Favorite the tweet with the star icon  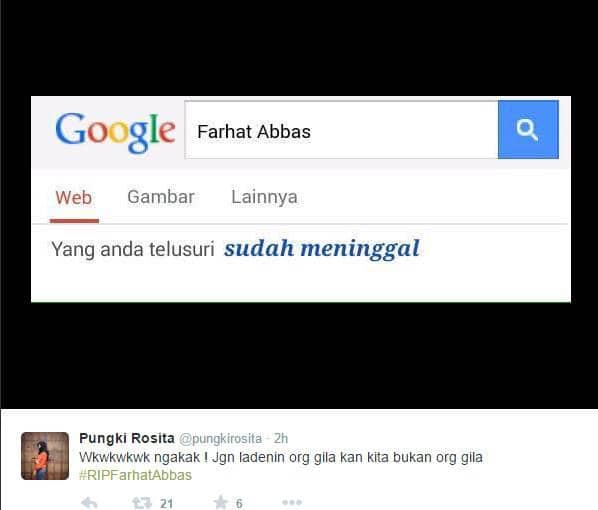point(221,503)
